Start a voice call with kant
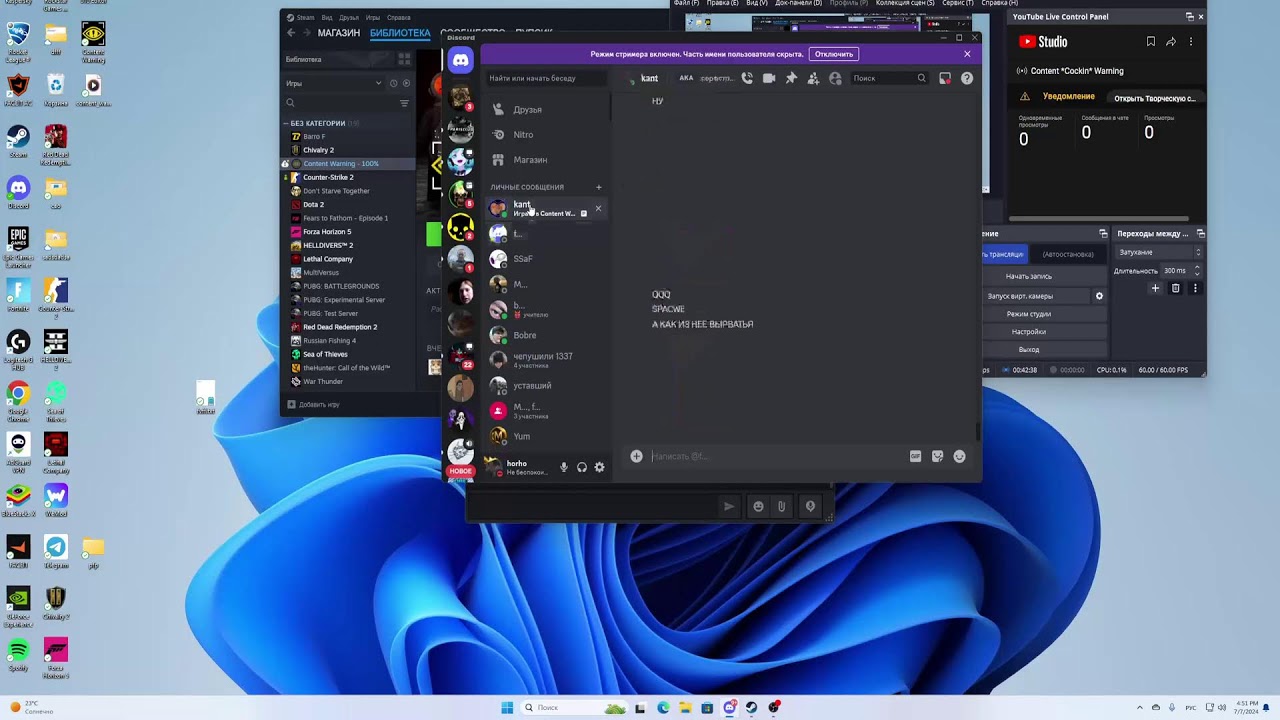The width and height of the screenshot is (1280, 720). 747,78
